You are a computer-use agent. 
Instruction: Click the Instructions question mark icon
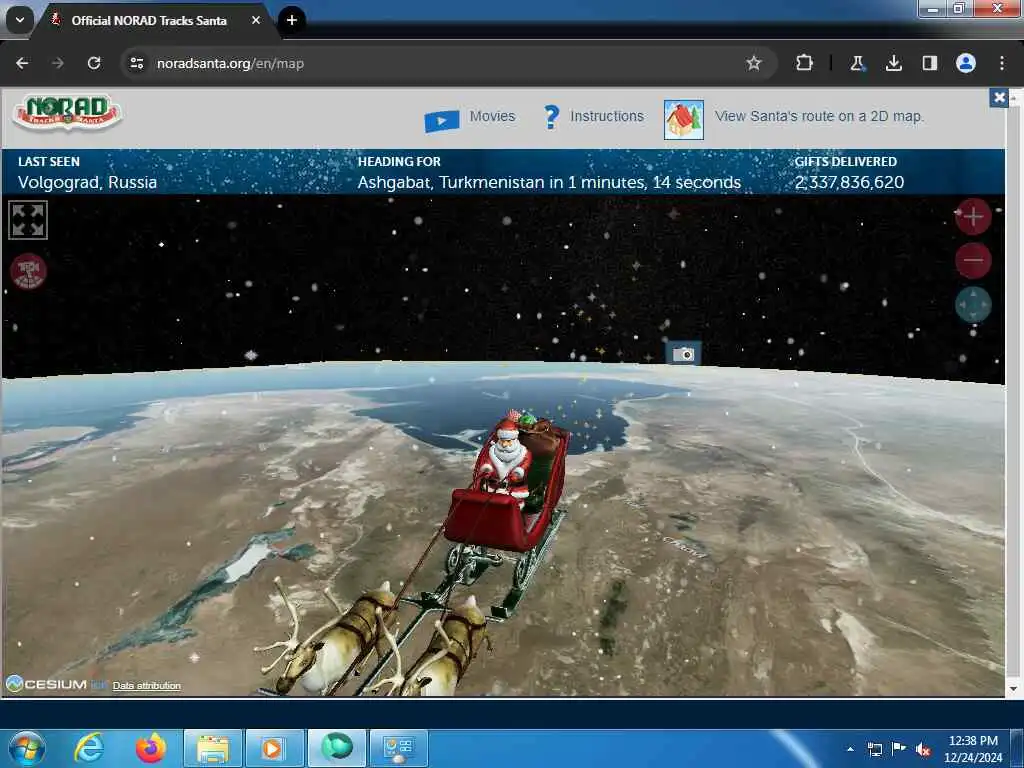[551, 117]
